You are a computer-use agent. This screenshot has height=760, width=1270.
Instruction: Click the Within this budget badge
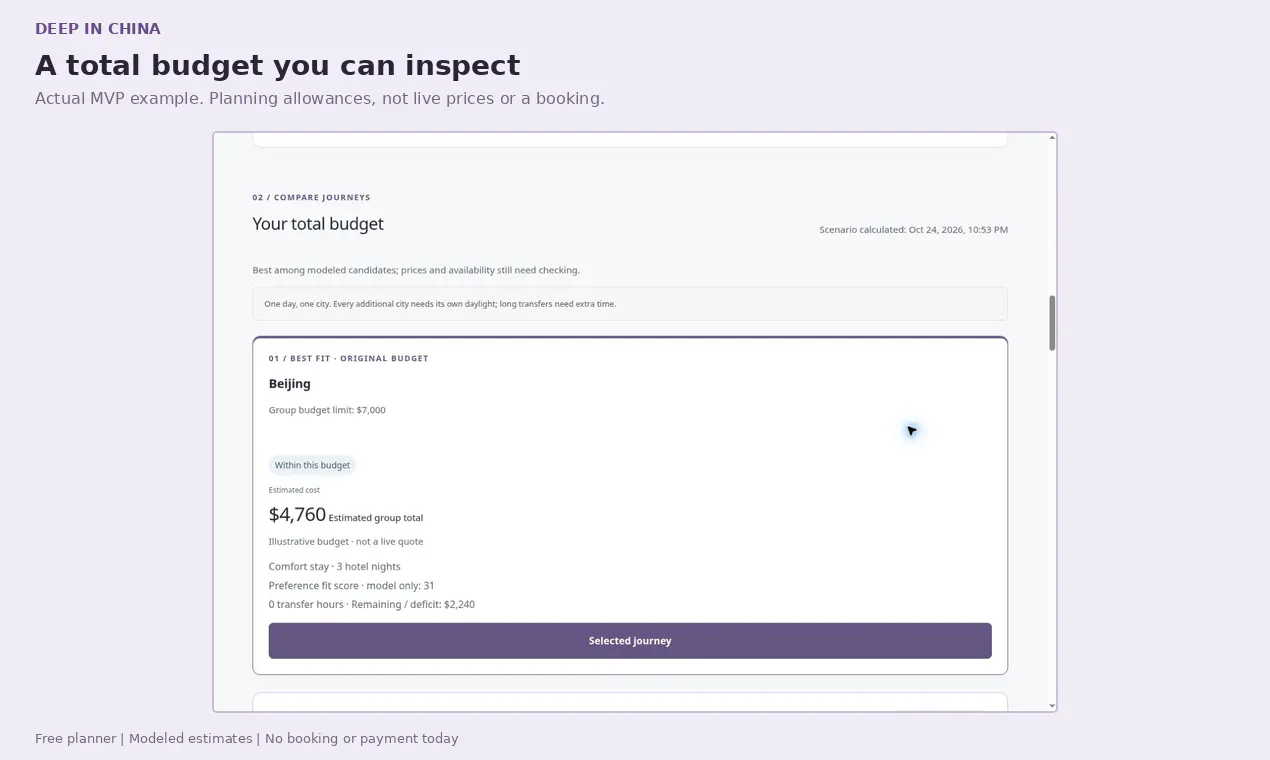point(312,465)
